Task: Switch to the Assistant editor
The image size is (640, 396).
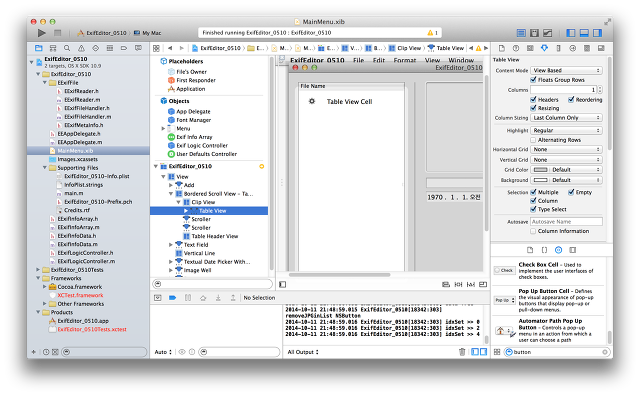Action: [534, 33]
